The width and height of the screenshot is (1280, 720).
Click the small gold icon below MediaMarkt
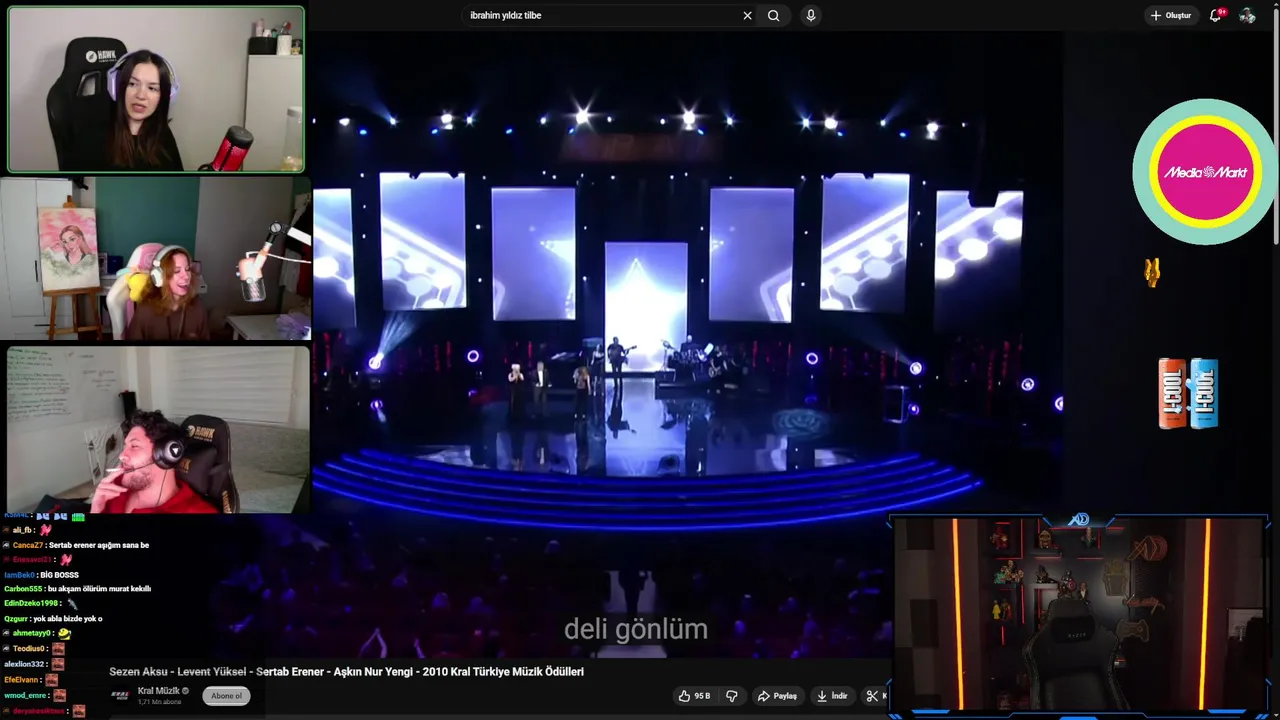[1152, 272]
